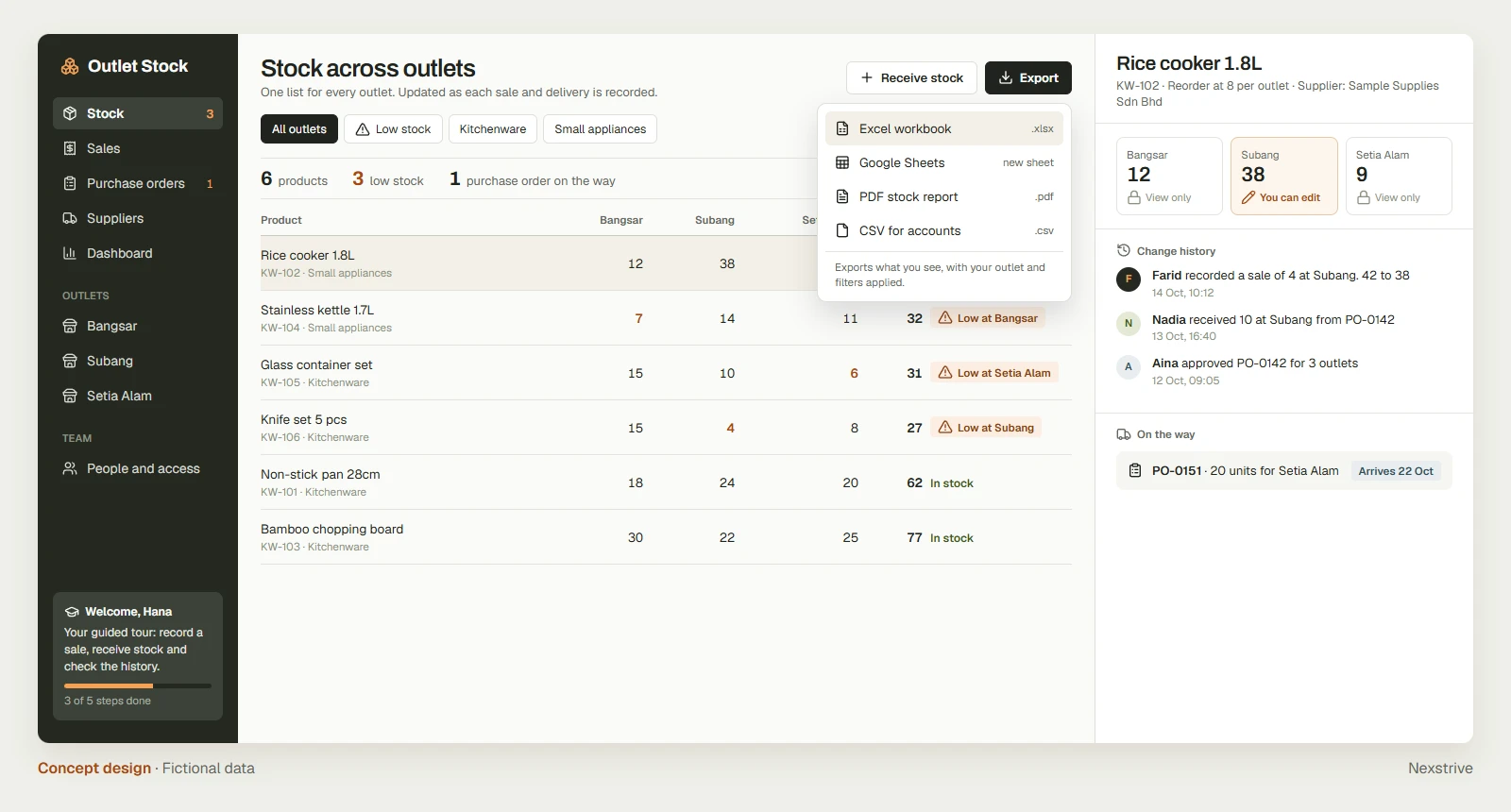Select CSV for accounts export option

944,230
